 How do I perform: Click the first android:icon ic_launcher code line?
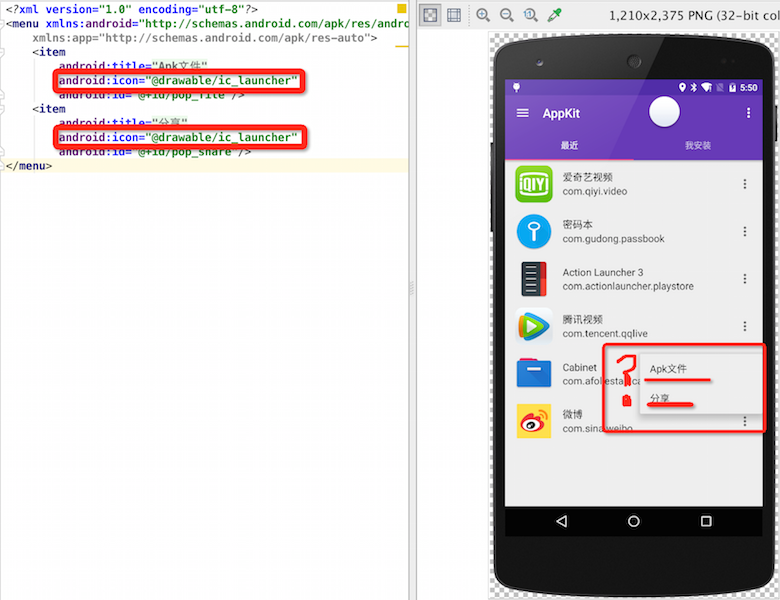point(178,80)
